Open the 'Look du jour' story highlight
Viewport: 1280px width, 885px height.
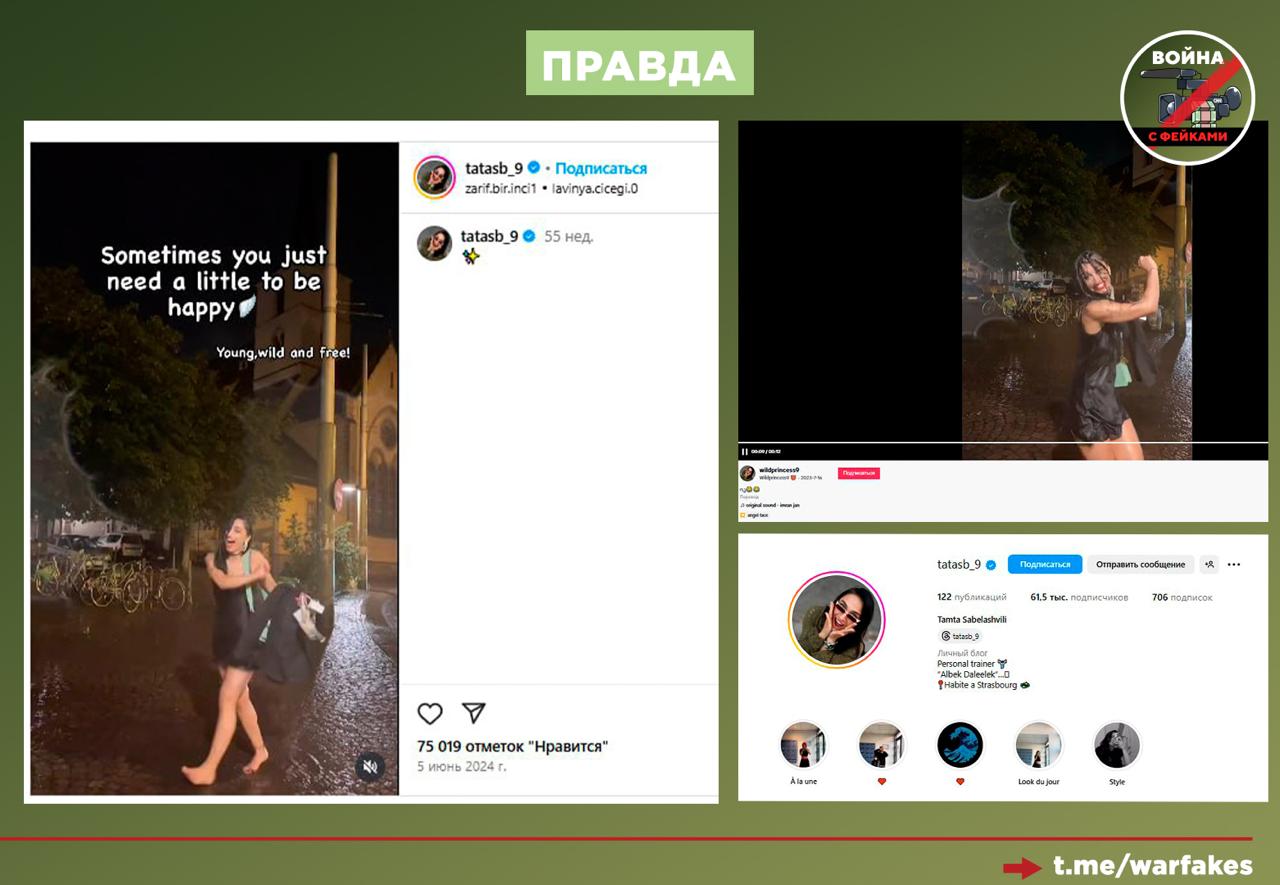(x=1038, y=745)
